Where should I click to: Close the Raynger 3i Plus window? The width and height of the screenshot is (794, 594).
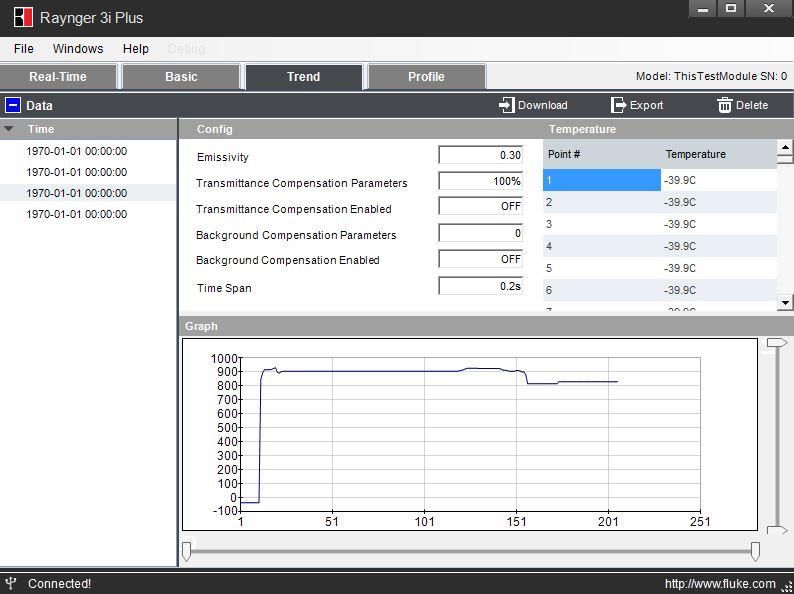click(769, 9)
